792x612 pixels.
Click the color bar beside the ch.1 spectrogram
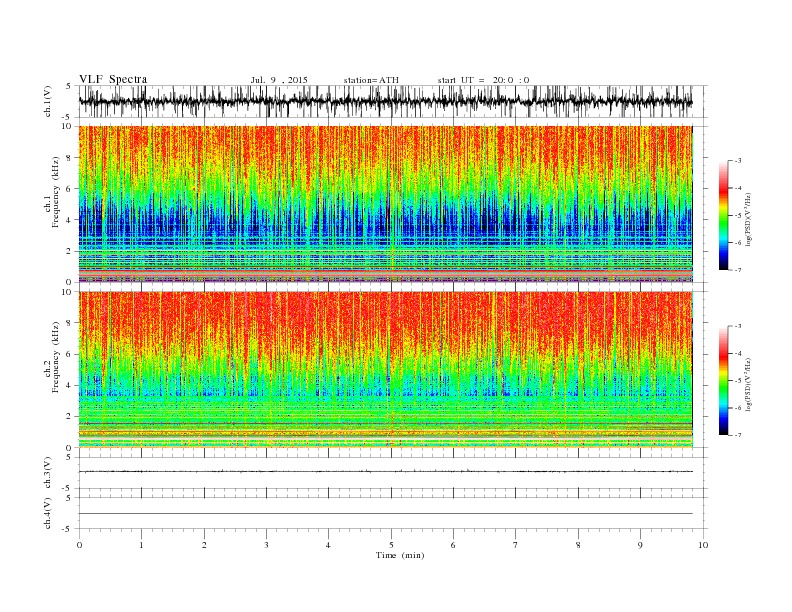(723, 215)
